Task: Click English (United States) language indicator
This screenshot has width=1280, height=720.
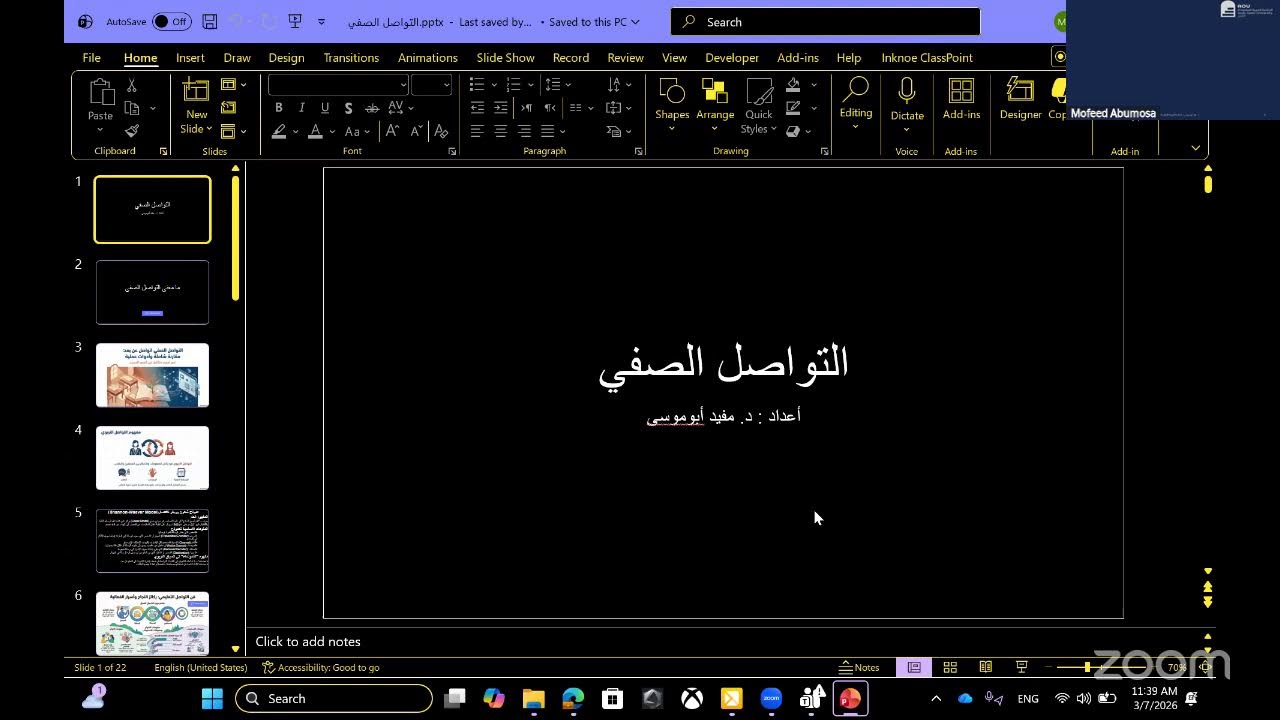Action: click(201, 667)
